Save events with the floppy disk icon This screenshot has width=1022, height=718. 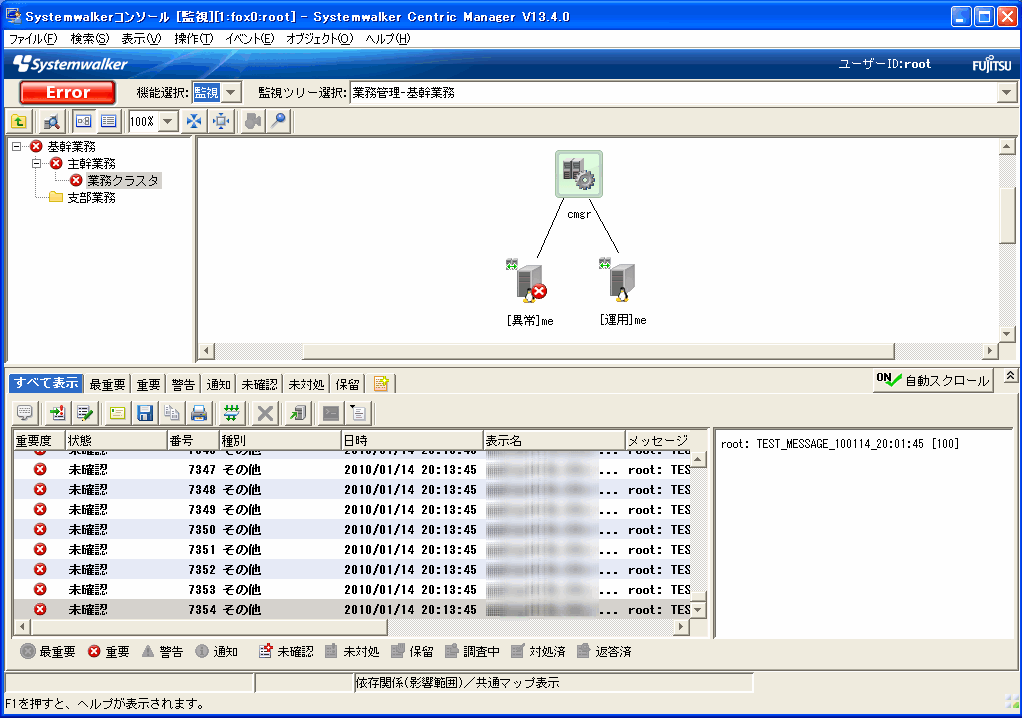pos(145,413)
